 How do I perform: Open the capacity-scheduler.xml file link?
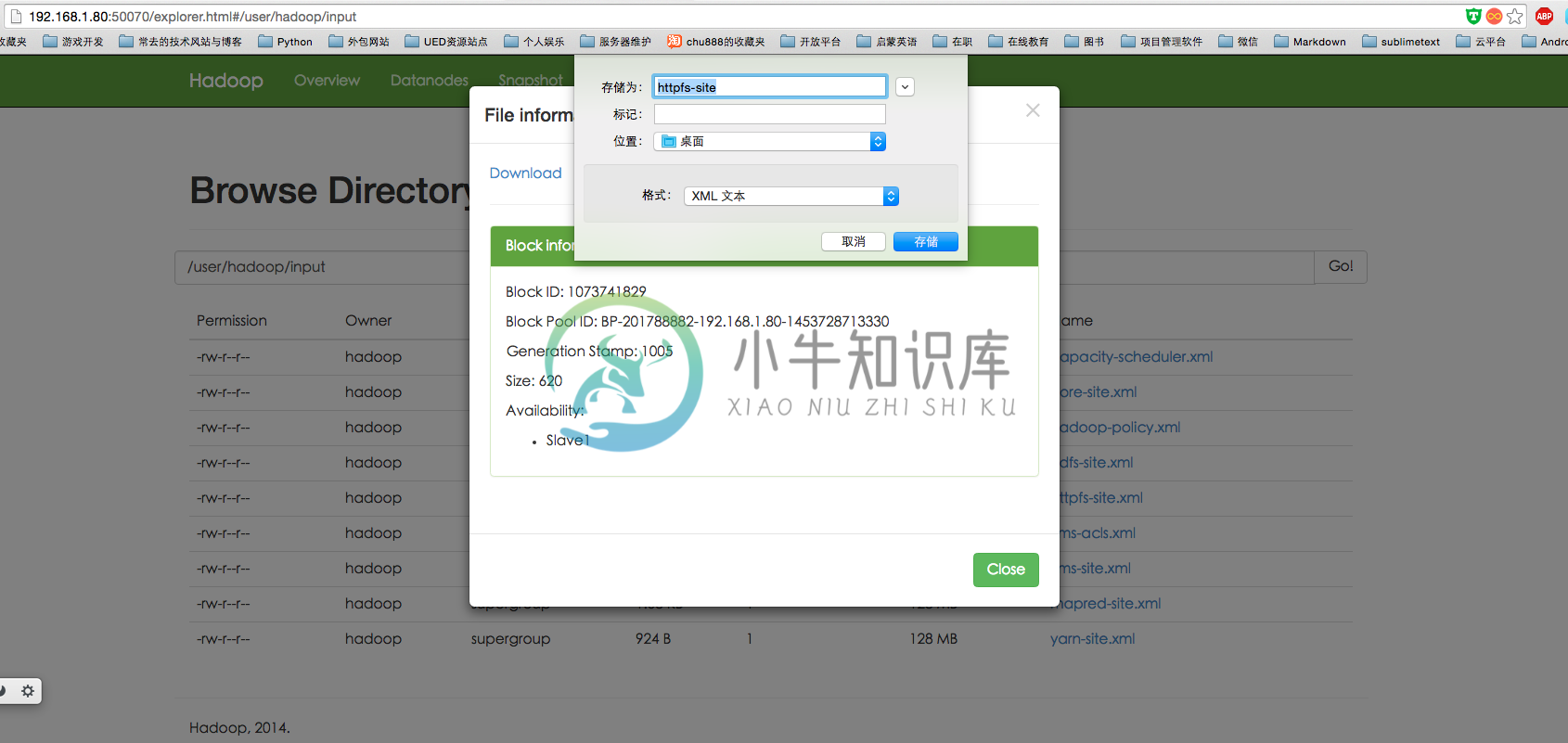[x=1137, y=357]
